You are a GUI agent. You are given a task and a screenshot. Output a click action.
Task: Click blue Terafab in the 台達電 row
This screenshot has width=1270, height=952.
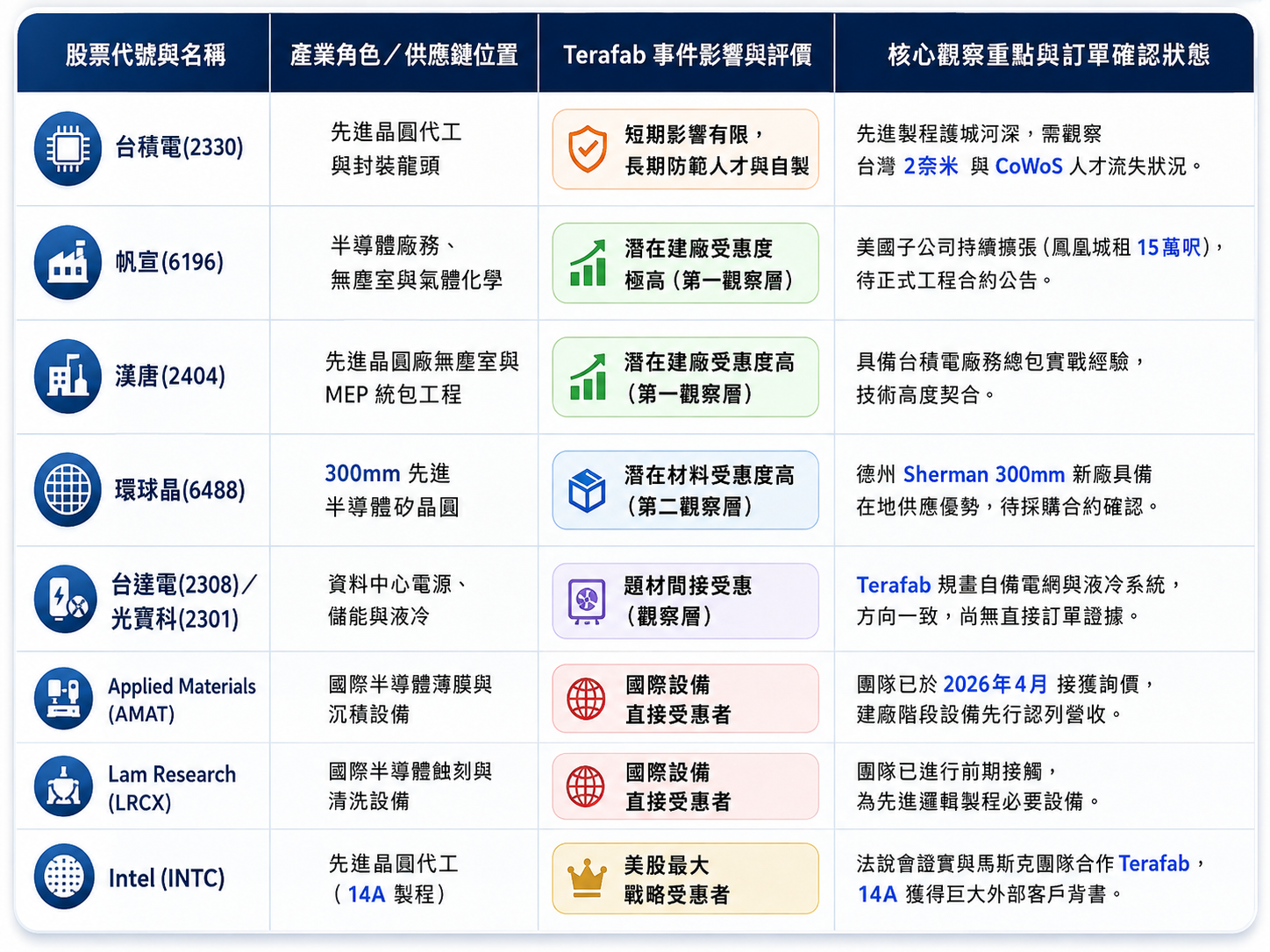[x=894, y=585]
